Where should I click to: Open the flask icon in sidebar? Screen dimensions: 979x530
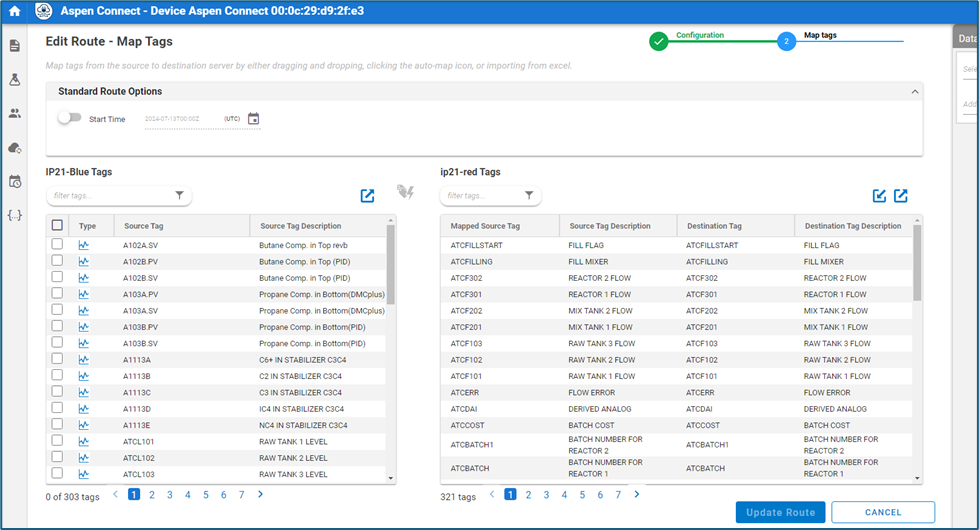click(14, 79)
